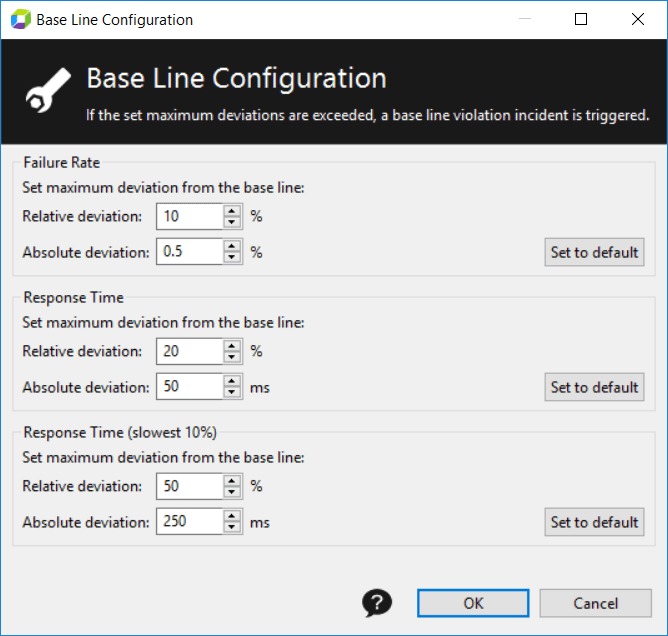Viewport: 668px width, 636px height.
Task: Confirm settings with OK button
Action: coord(473,603)
